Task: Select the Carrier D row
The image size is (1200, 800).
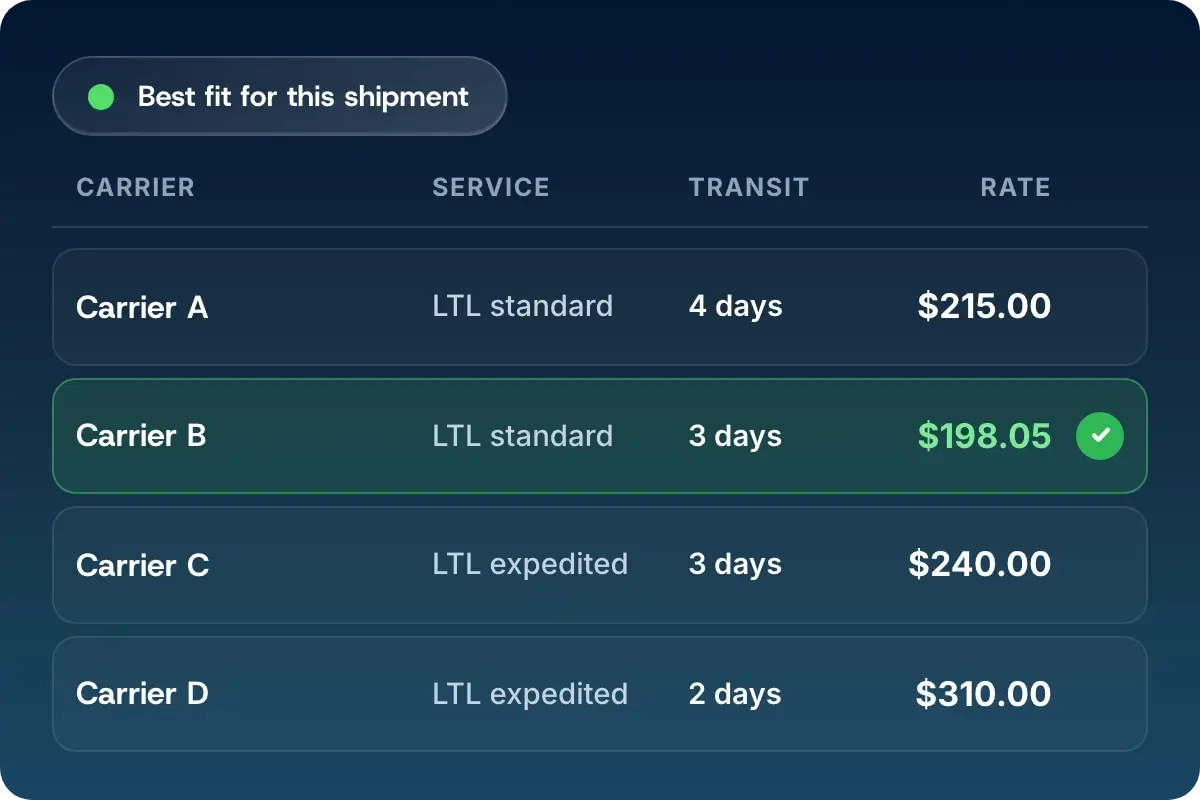Action: 600,694
